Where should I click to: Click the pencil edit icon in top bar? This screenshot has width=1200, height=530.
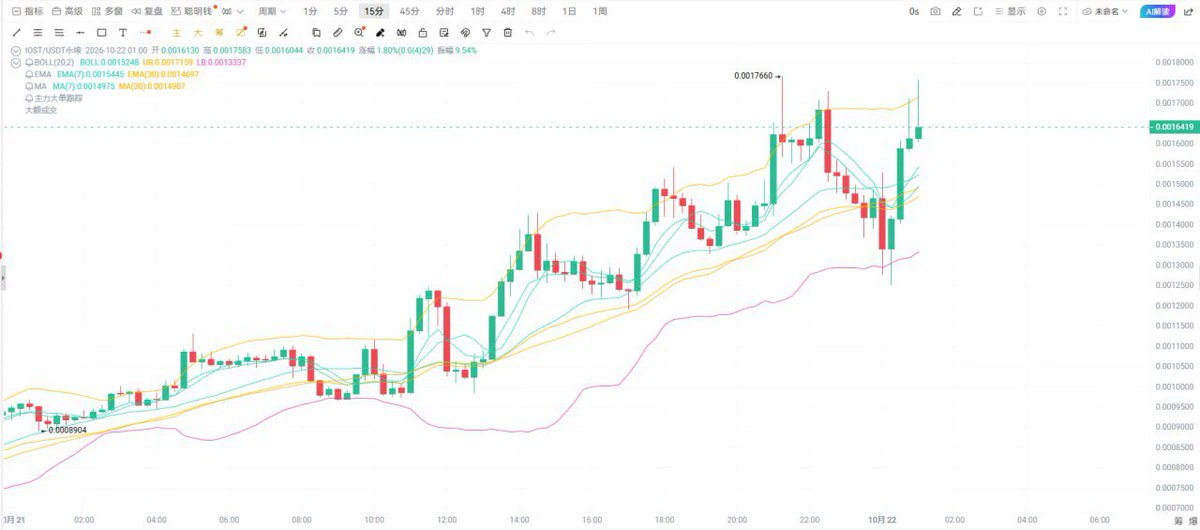click(x=957, y=11)
